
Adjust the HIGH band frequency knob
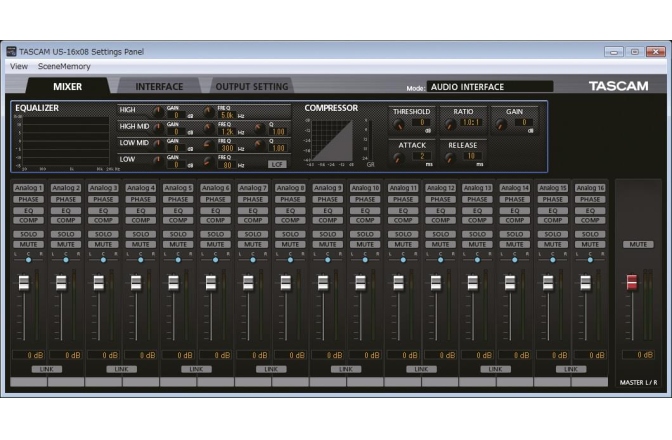pos(209,112)
